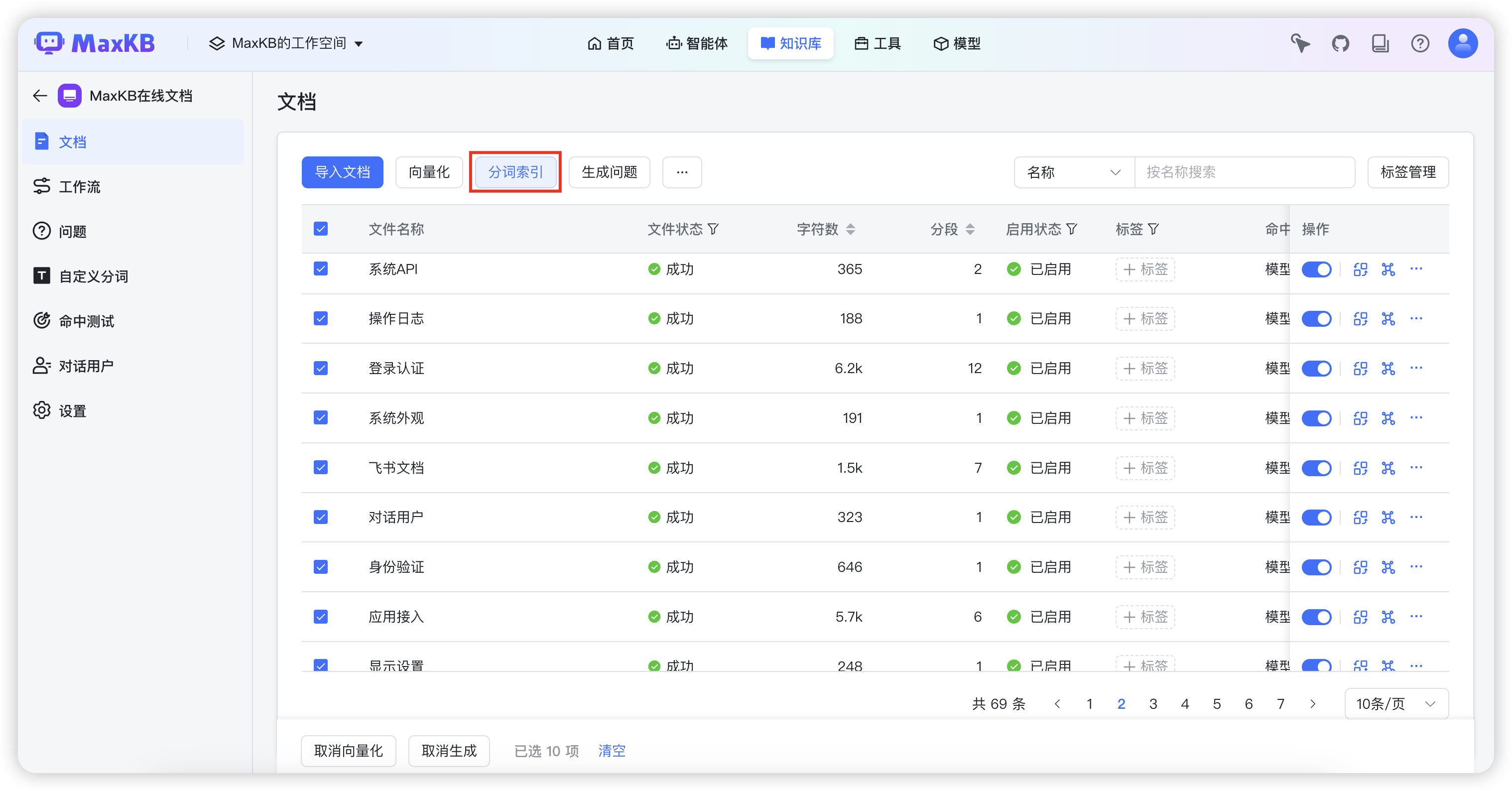This screenshot has height=791, width=1512.
Task: Disable the 系统外观 enable switch
Action: point(1317,419)
